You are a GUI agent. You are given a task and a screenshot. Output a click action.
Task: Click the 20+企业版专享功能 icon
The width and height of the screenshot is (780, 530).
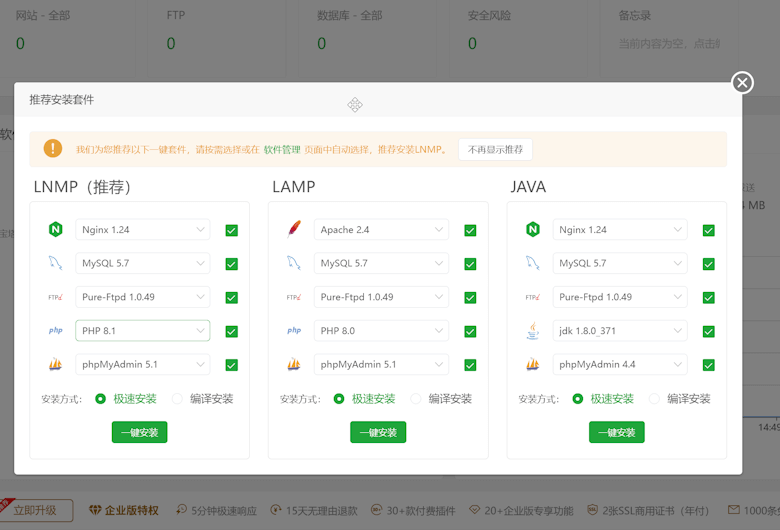(475, 510)
